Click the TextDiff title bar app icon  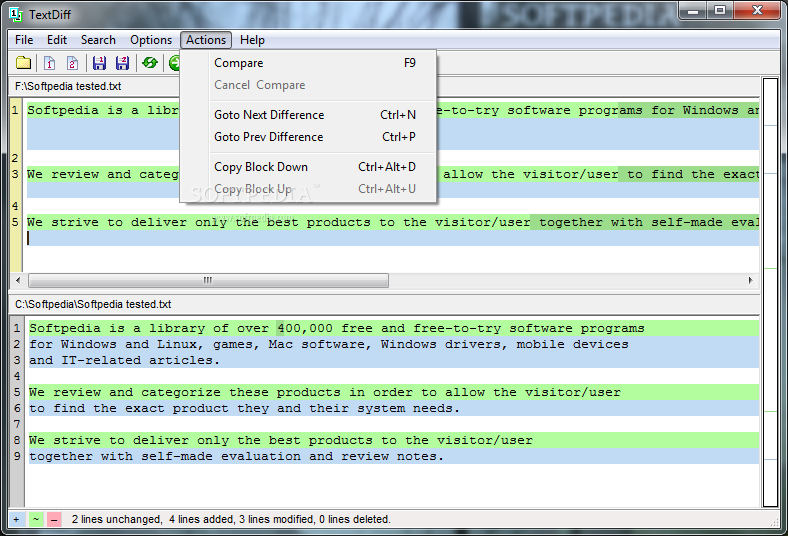pos(16,15)
